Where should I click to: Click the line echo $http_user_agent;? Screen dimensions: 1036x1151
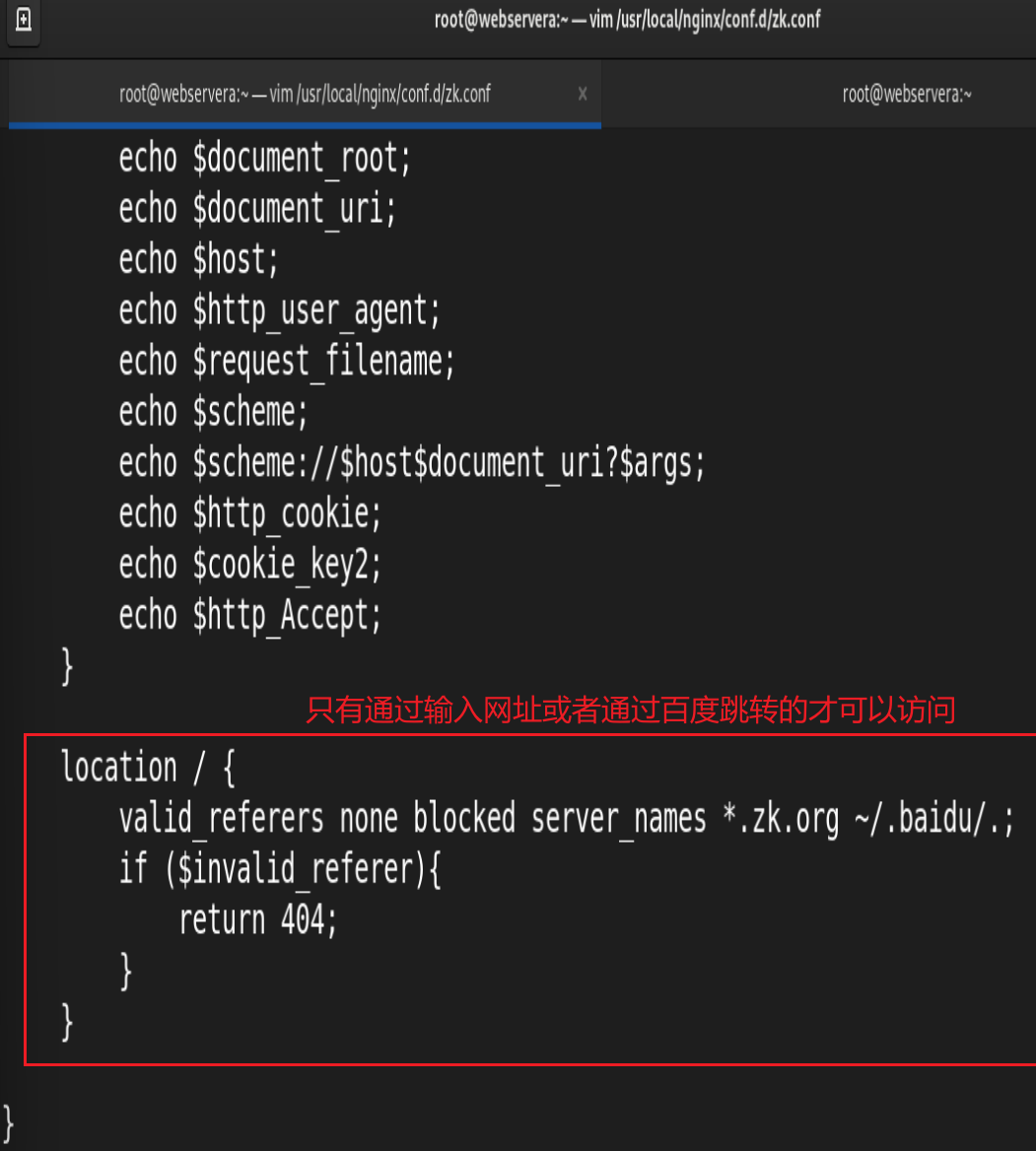coord(279,311)
